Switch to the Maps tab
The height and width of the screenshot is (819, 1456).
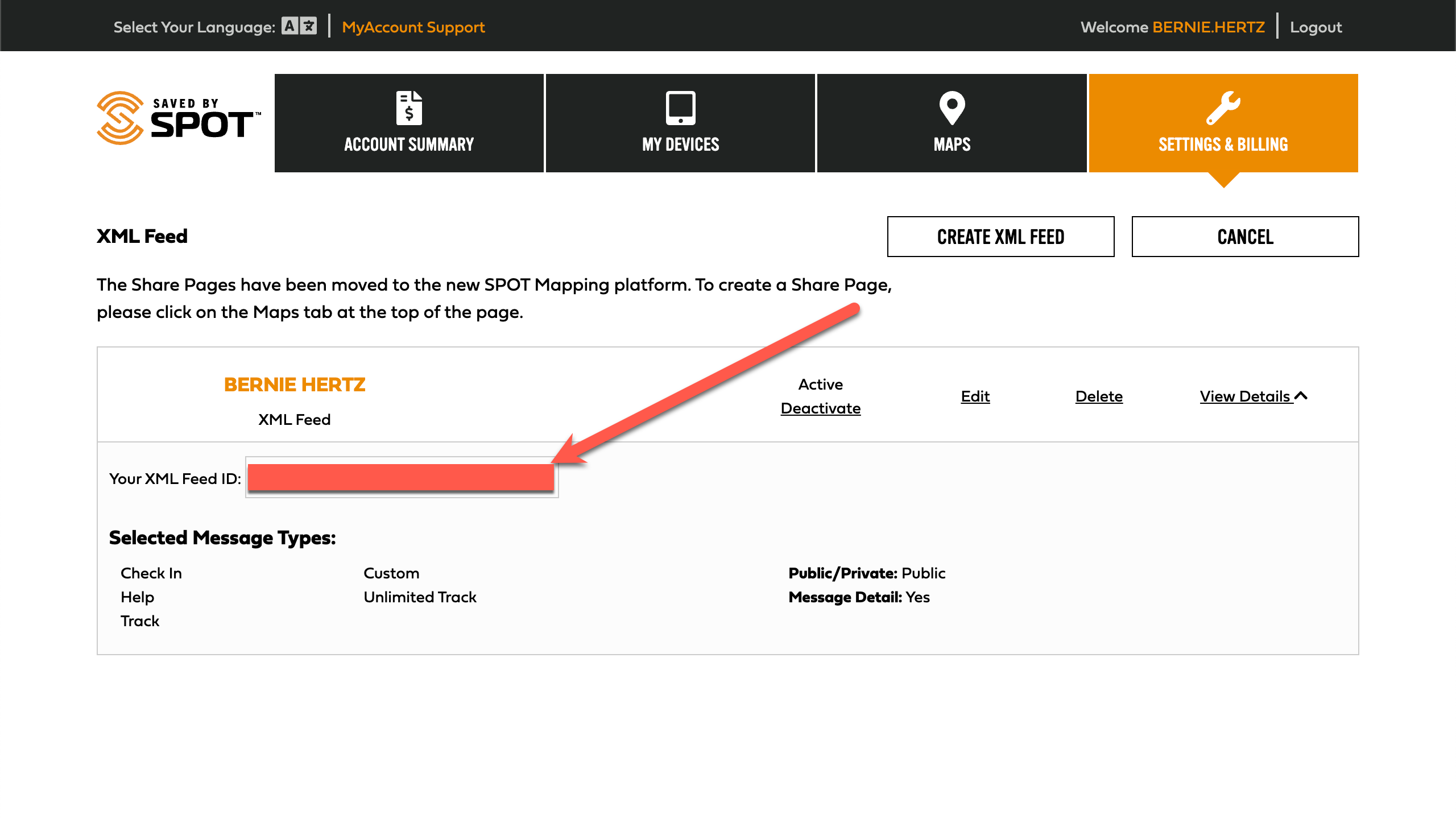[x=952, y=123]
